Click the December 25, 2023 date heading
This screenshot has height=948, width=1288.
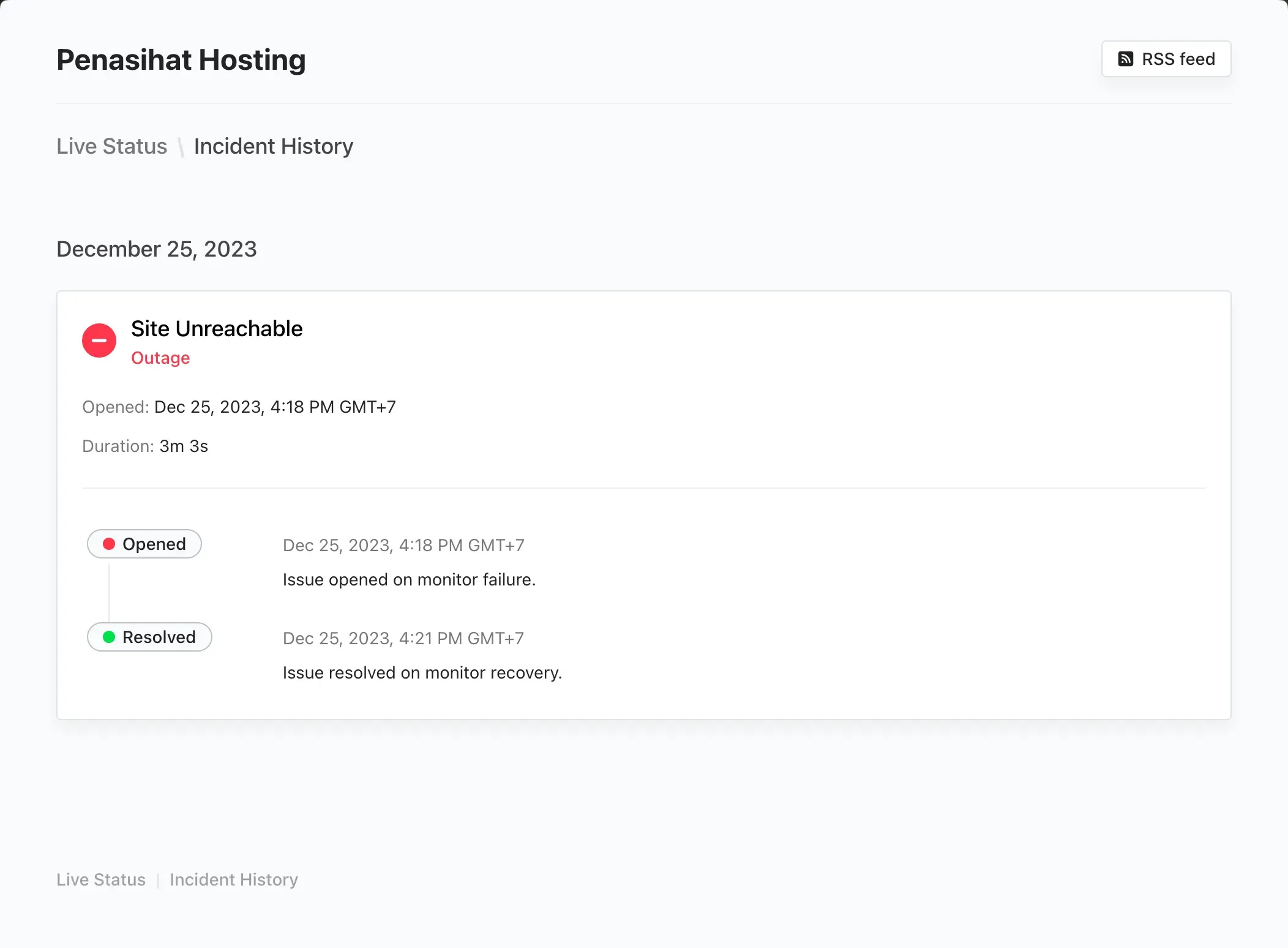tap(157, 249)
